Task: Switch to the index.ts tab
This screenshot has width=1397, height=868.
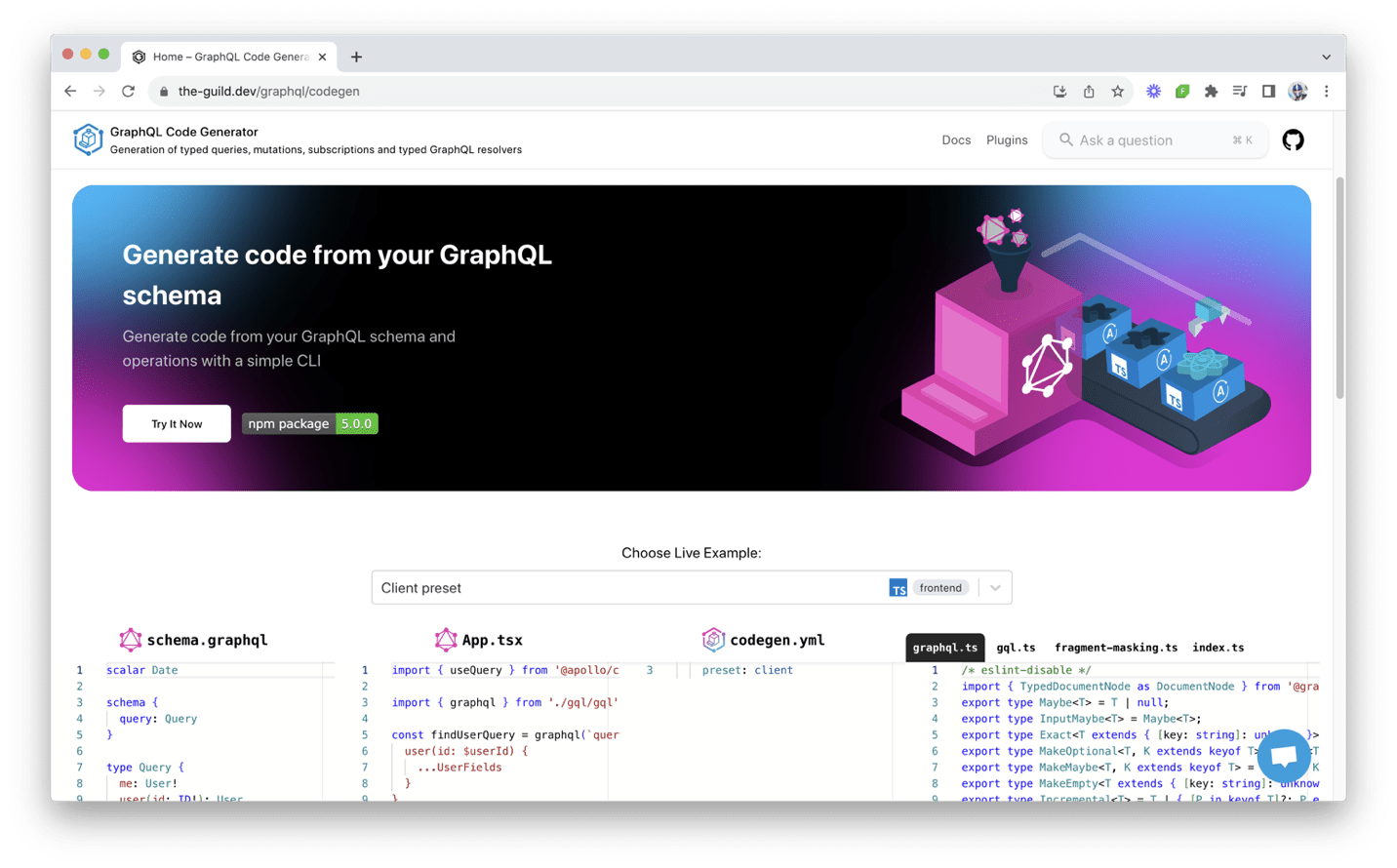Action: [x=1217, y=648]
